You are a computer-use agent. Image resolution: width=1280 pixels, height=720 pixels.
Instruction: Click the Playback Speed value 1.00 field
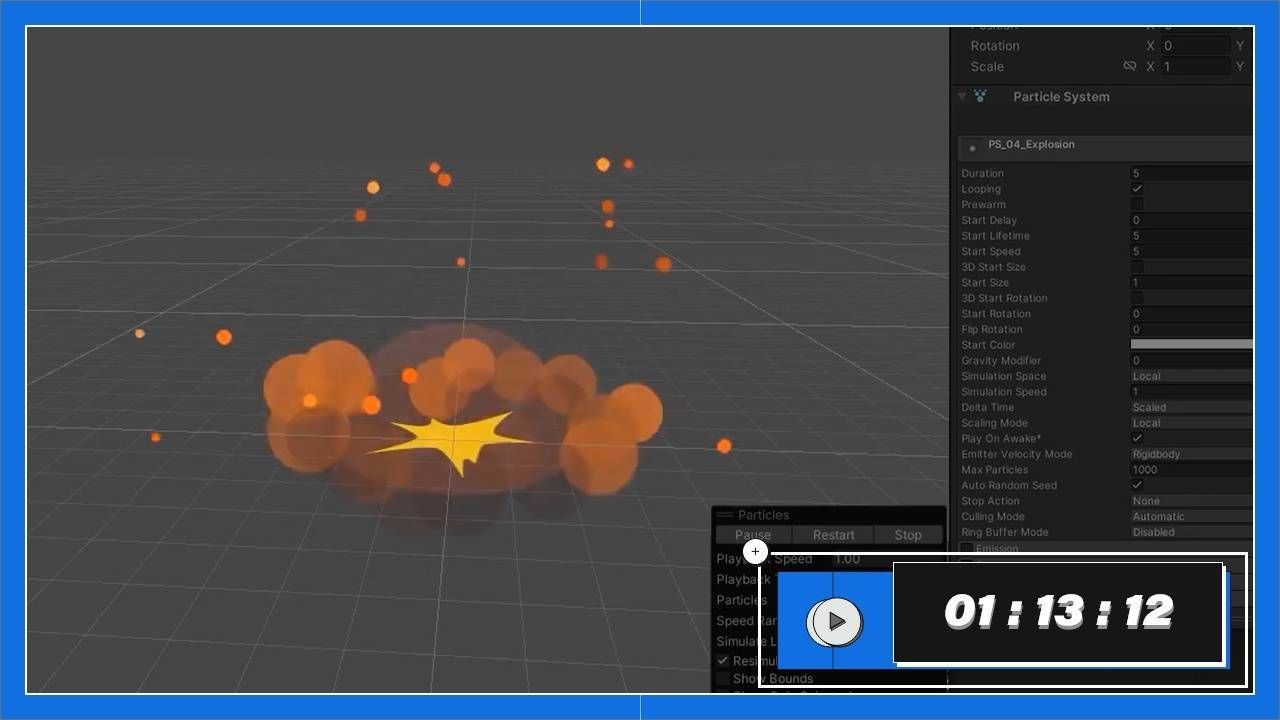point(887,559)
